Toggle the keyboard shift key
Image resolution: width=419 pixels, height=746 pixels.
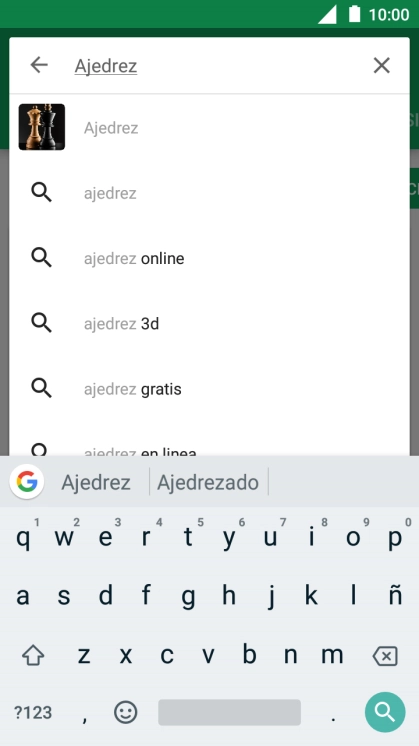[x=33, y=656]
